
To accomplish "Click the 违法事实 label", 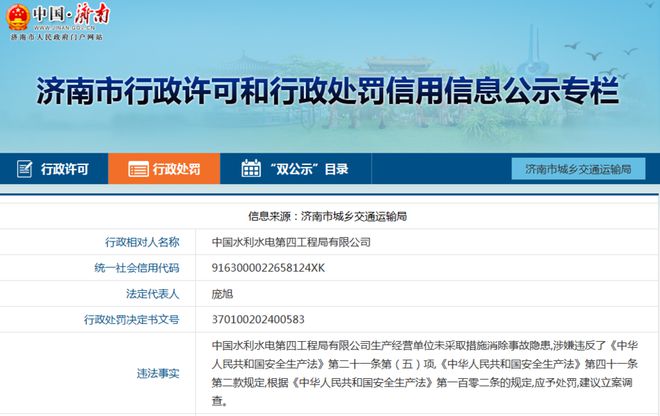I will click(x=158, y=373).
